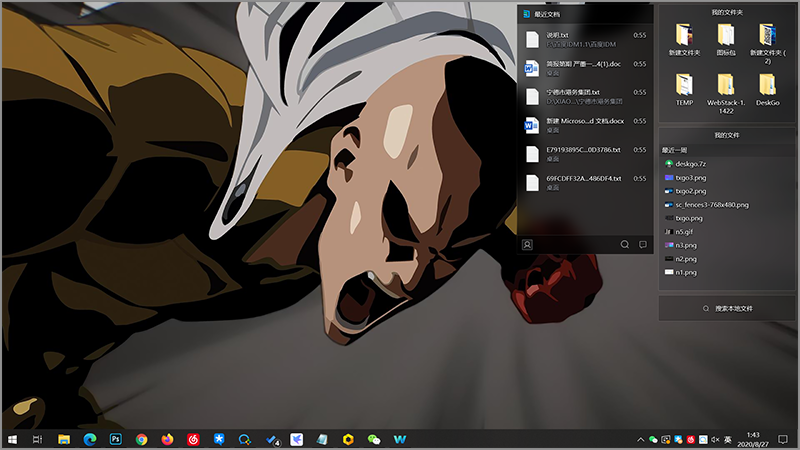Click the user profile icon in recent documents panel
Image resolution: width=800 pixels, height=450 pixels.
tap(527, 244)
